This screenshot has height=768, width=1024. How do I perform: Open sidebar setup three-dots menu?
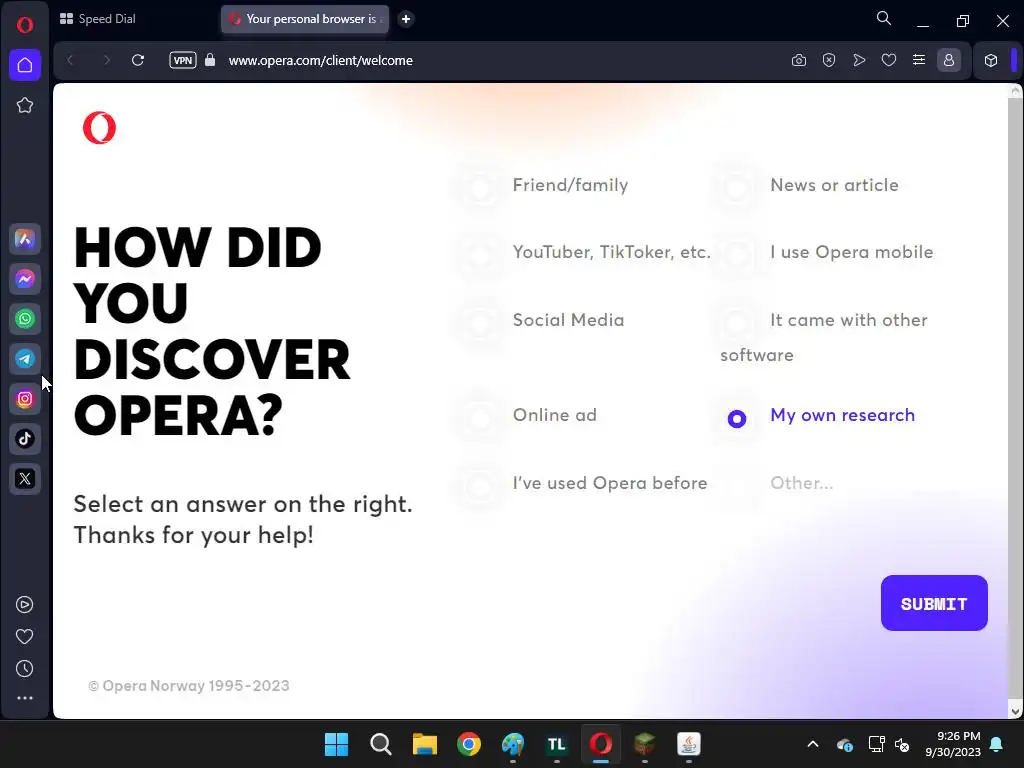pos(25,698)
